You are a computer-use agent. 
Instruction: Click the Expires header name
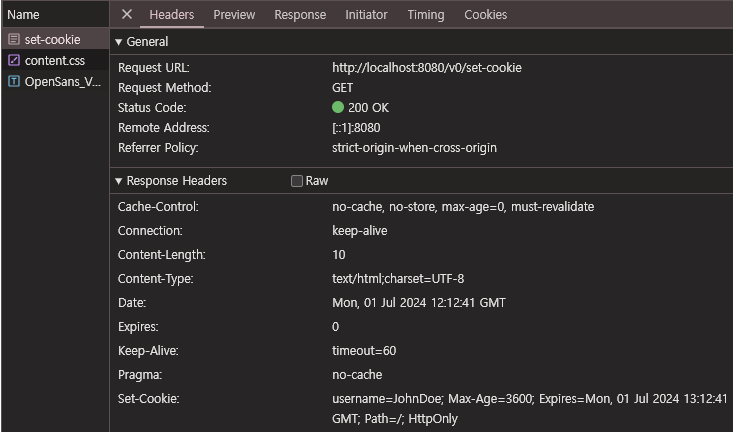coord(138,327)
